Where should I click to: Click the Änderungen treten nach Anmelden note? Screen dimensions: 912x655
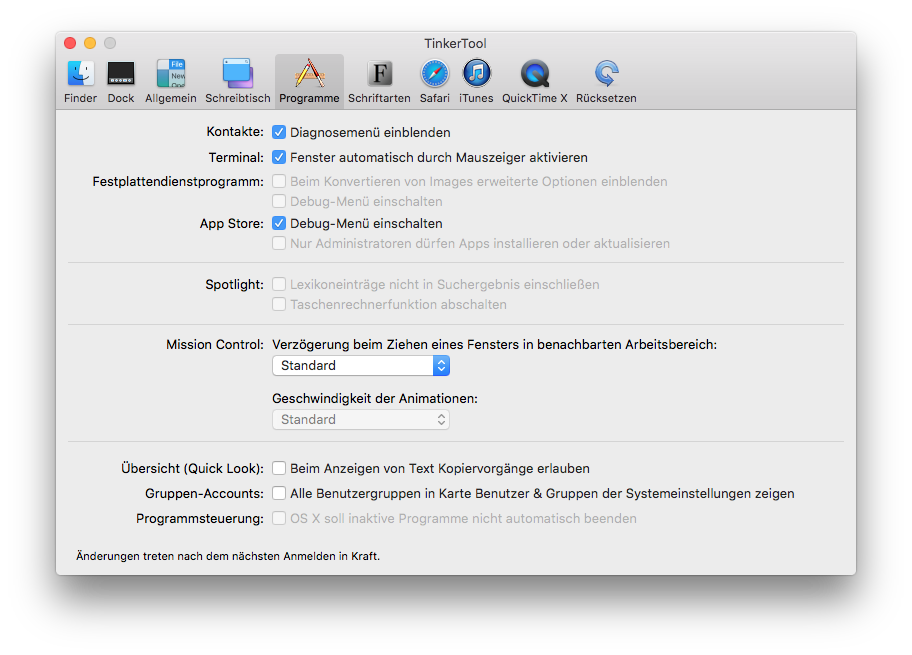click(227, 556)
